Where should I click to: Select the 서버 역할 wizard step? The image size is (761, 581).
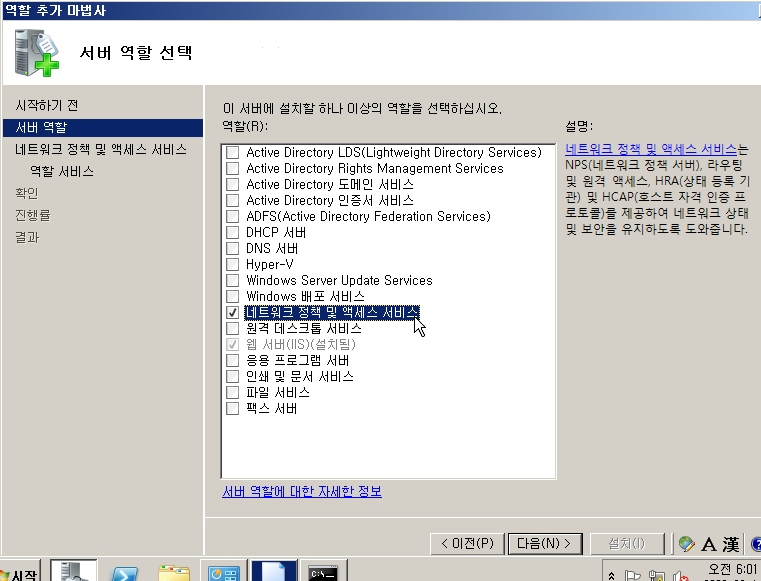click(103, 128)
